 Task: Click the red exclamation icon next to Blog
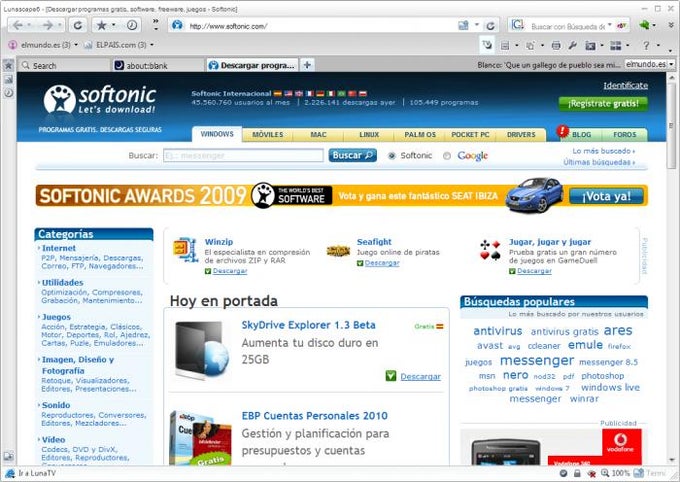coord(562,131)
